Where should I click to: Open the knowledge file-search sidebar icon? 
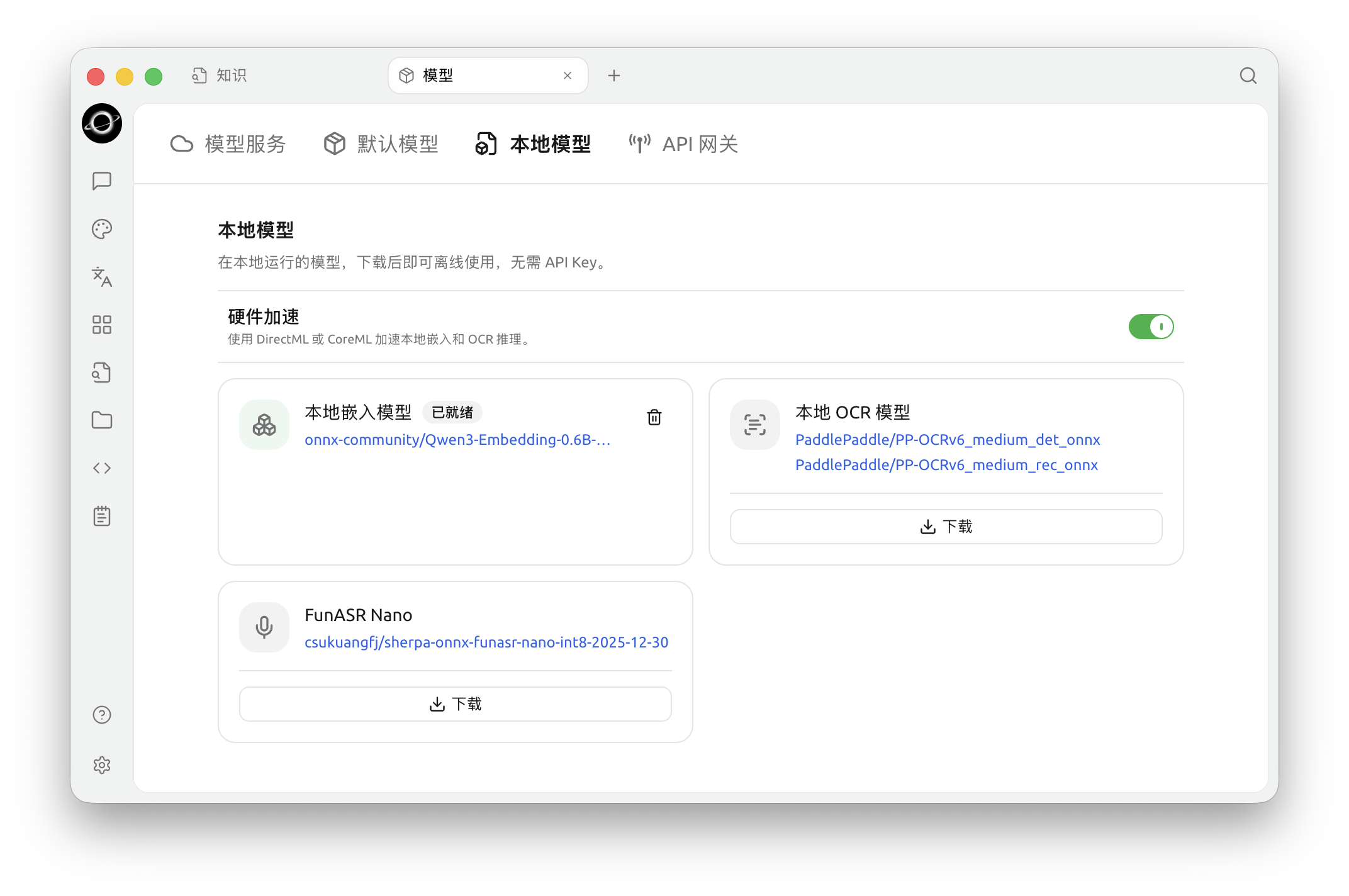[x=101, y=372]
